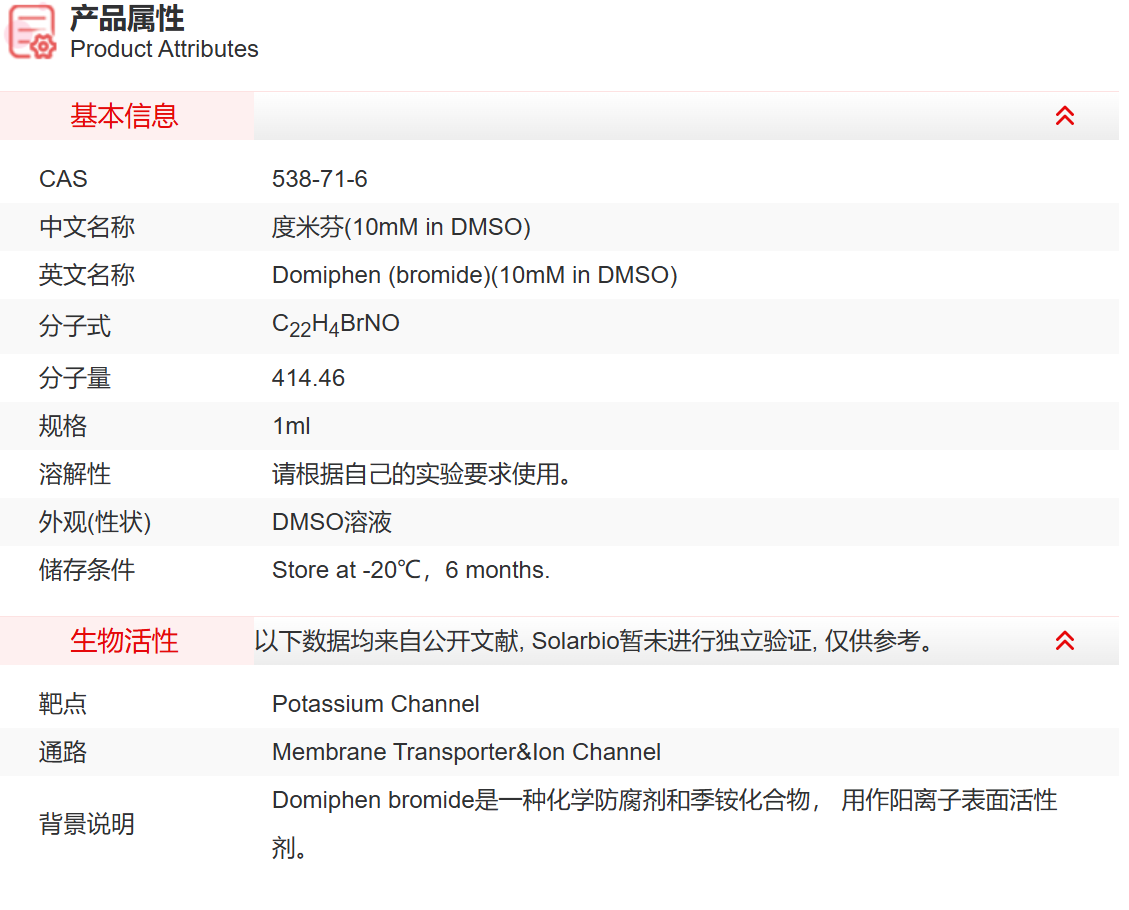Select the 靶点 value Potassium Channel
Image resolution: width=1129 pixels, height=910 pixels.
click(375, 704)
